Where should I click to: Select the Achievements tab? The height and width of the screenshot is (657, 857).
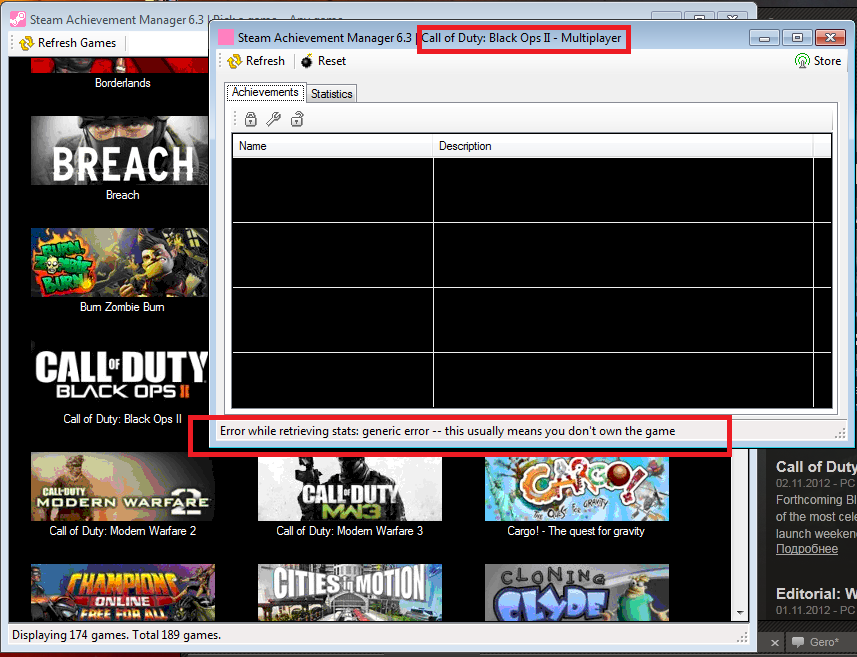click(265, 92)
